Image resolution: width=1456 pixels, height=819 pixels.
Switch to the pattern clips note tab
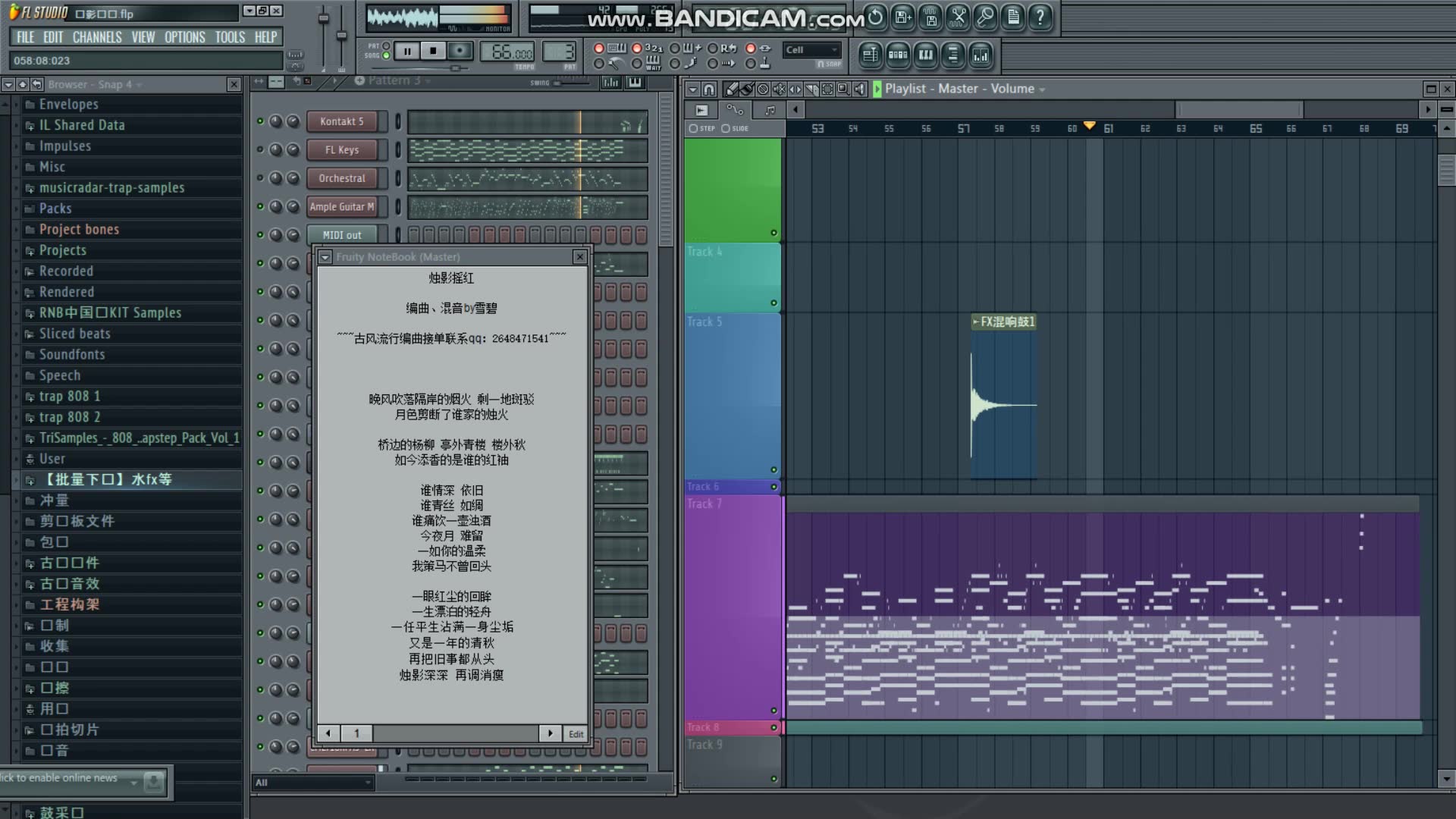(x=770, y=110)
